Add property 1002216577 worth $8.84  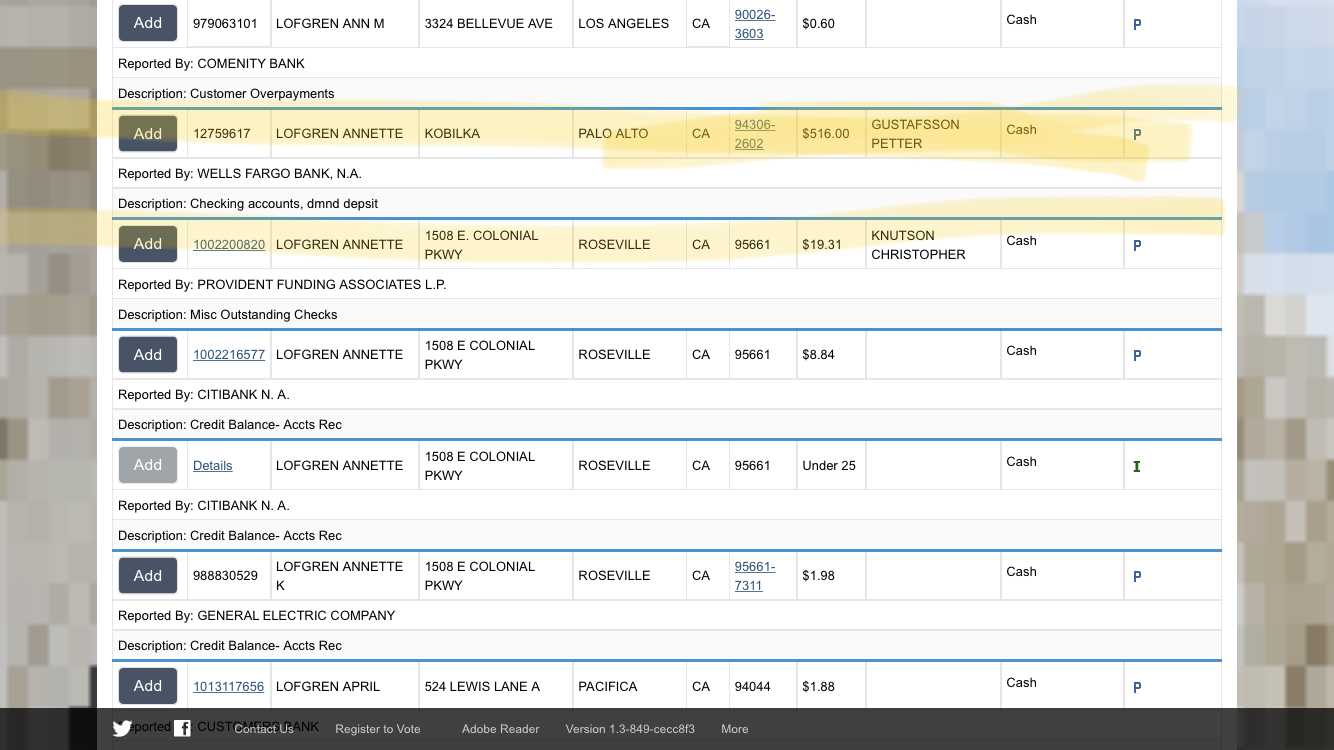point(148,354)
